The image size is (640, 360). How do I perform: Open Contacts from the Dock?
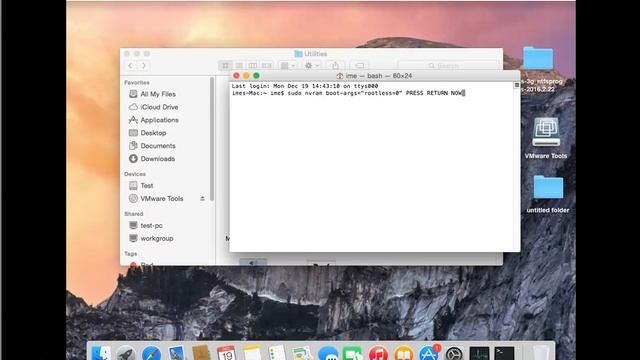(x=201, y=353)
